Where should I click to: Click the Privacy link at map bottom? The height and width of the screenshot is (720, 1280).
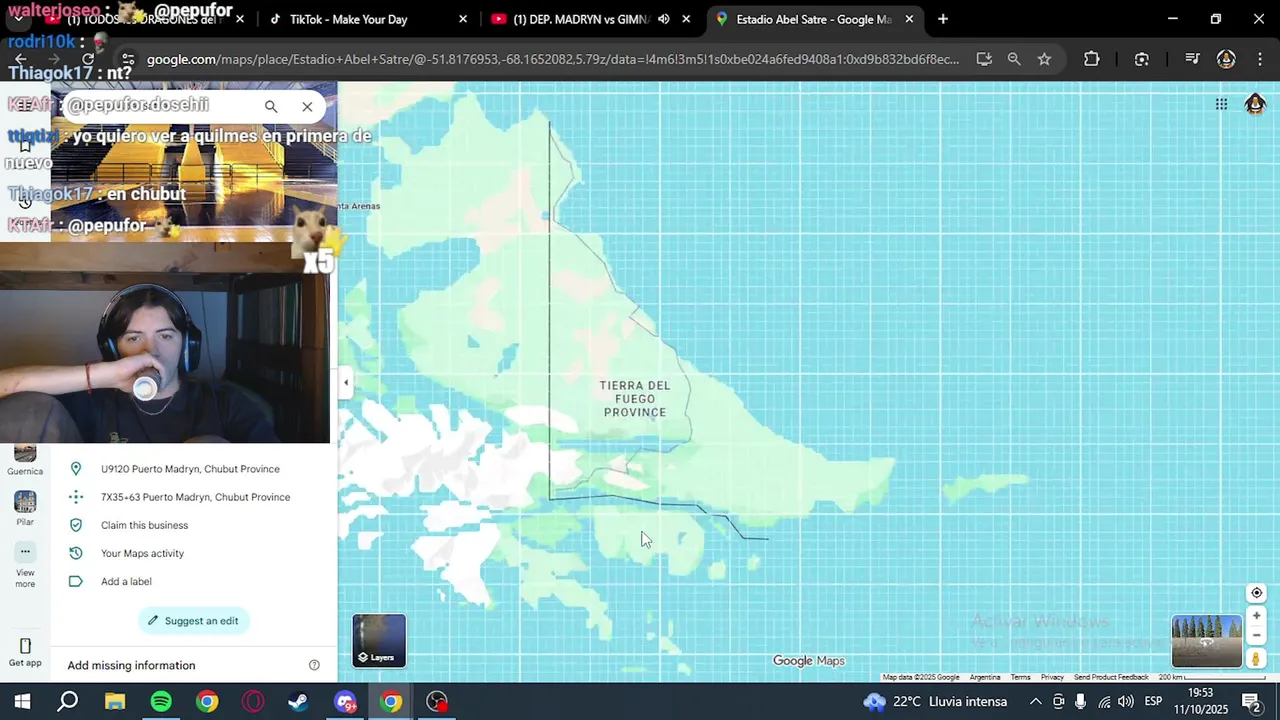click(x=1052, y=677)
